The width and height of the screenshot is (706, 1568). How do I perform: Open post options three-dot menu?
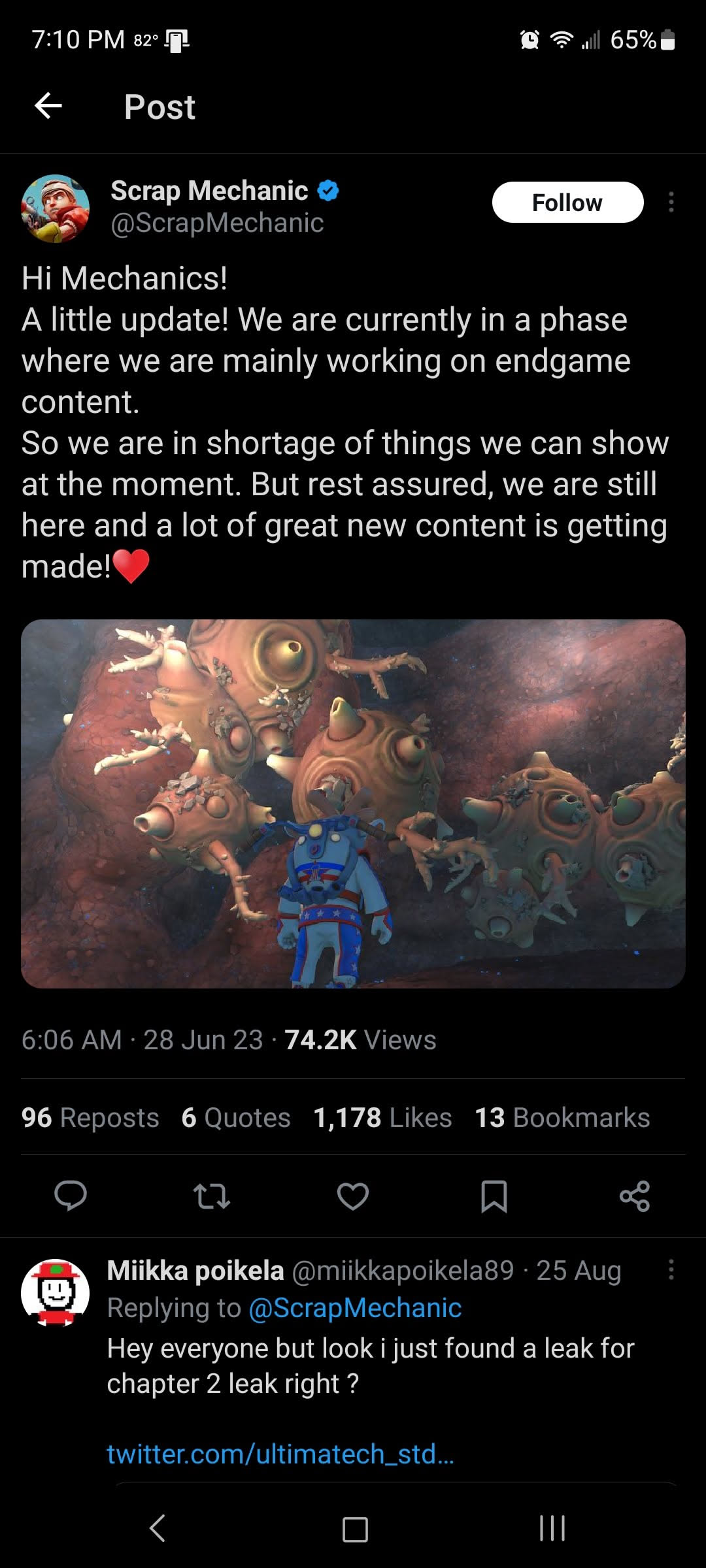671,203
